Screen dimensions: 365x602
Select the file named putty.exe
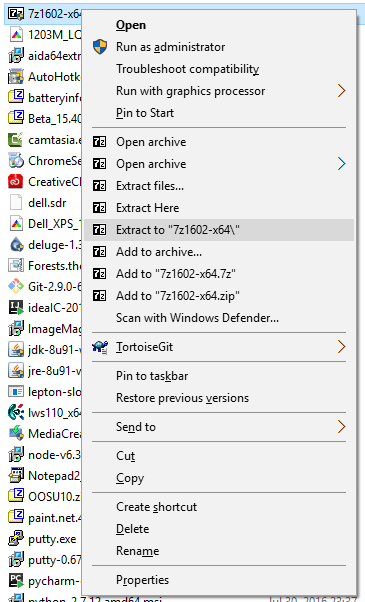click(52, 539)
